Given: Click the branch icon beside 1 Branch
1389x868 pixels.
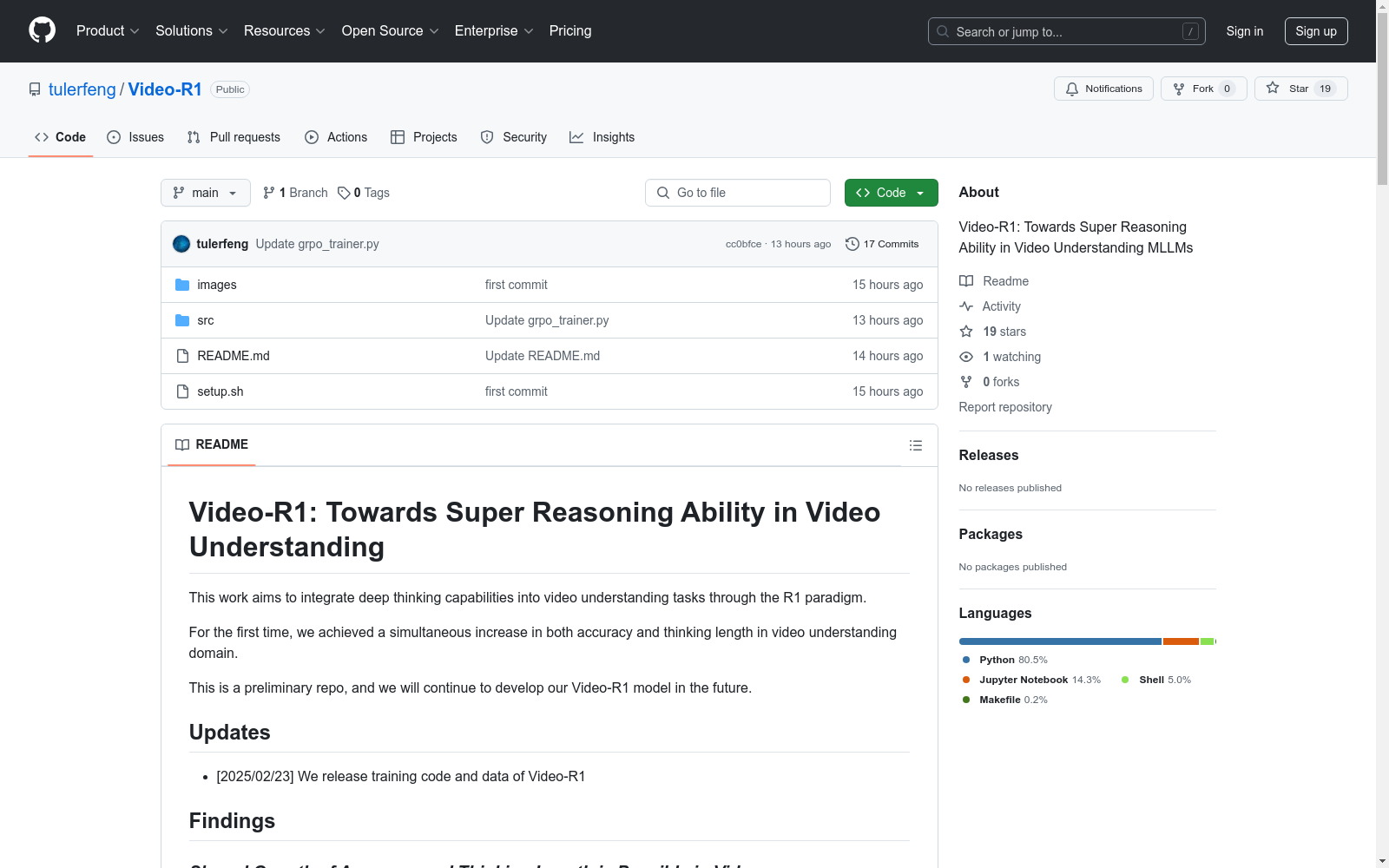Looking at the screenshot, I should click(x=269, y=193).
